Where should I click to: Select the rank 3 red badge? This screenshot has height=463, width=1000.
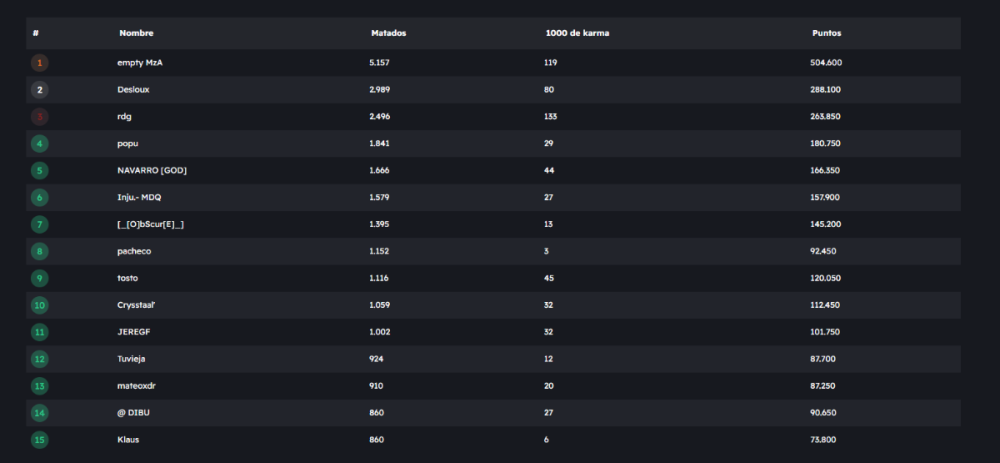click(39, 117)
